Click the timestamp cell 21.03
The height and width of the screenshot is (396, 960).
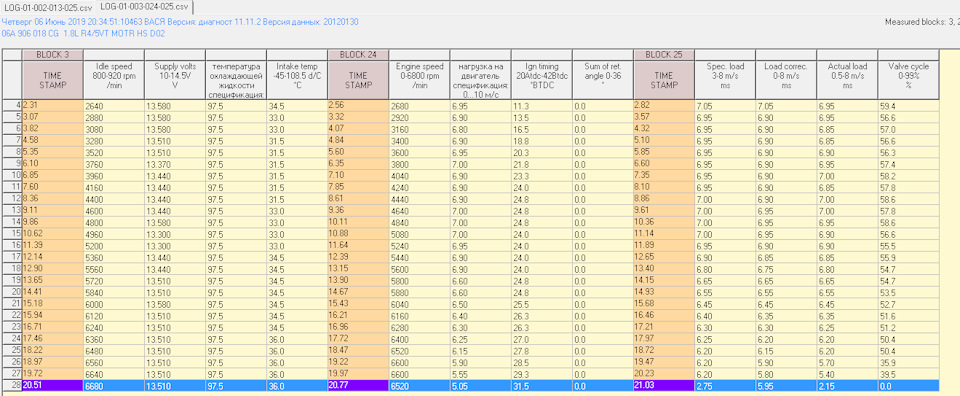tap(664, 385)
